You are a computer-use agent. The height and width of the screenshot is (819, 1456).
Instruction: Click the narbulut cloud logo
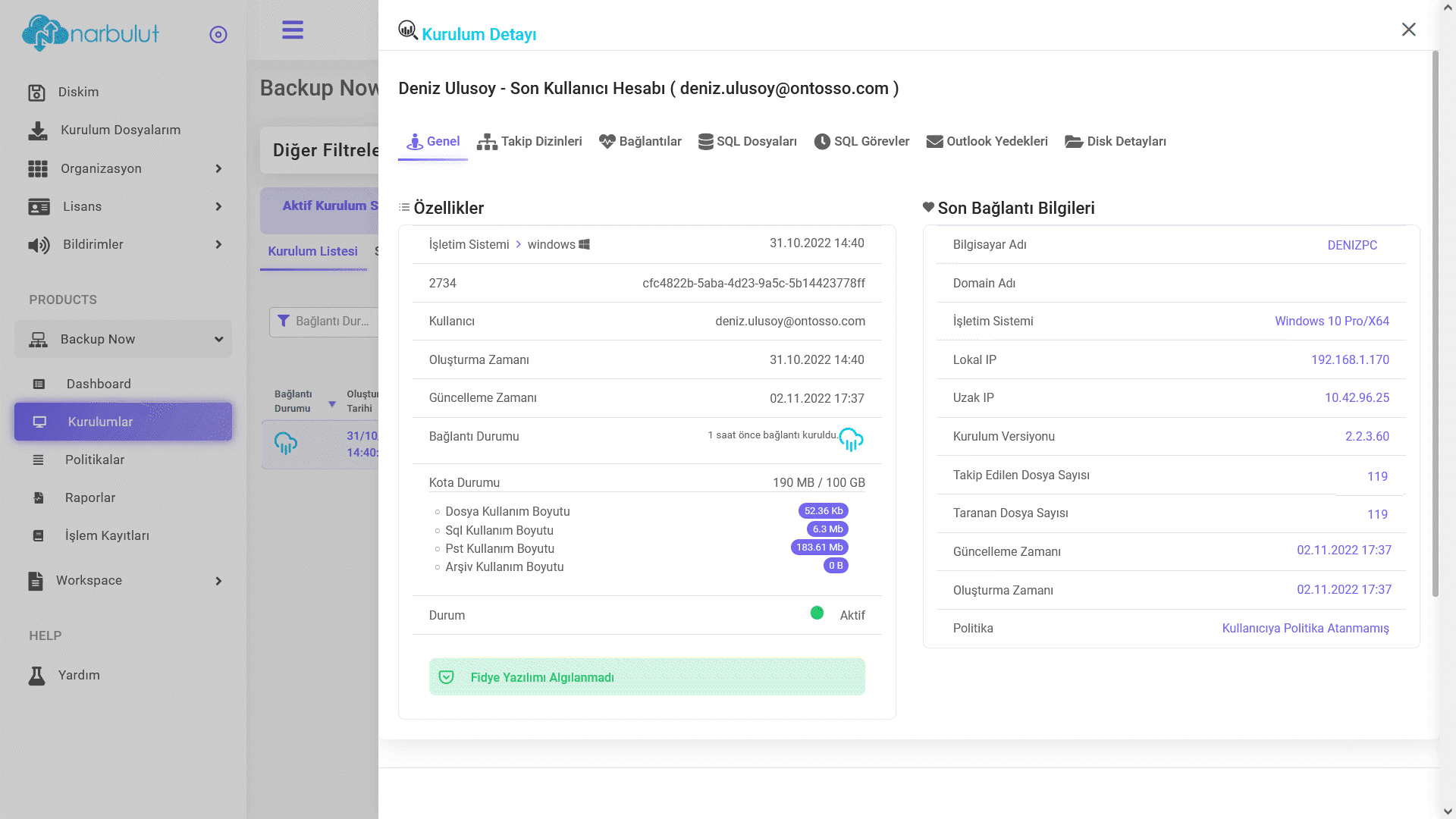tap(44, 33)
